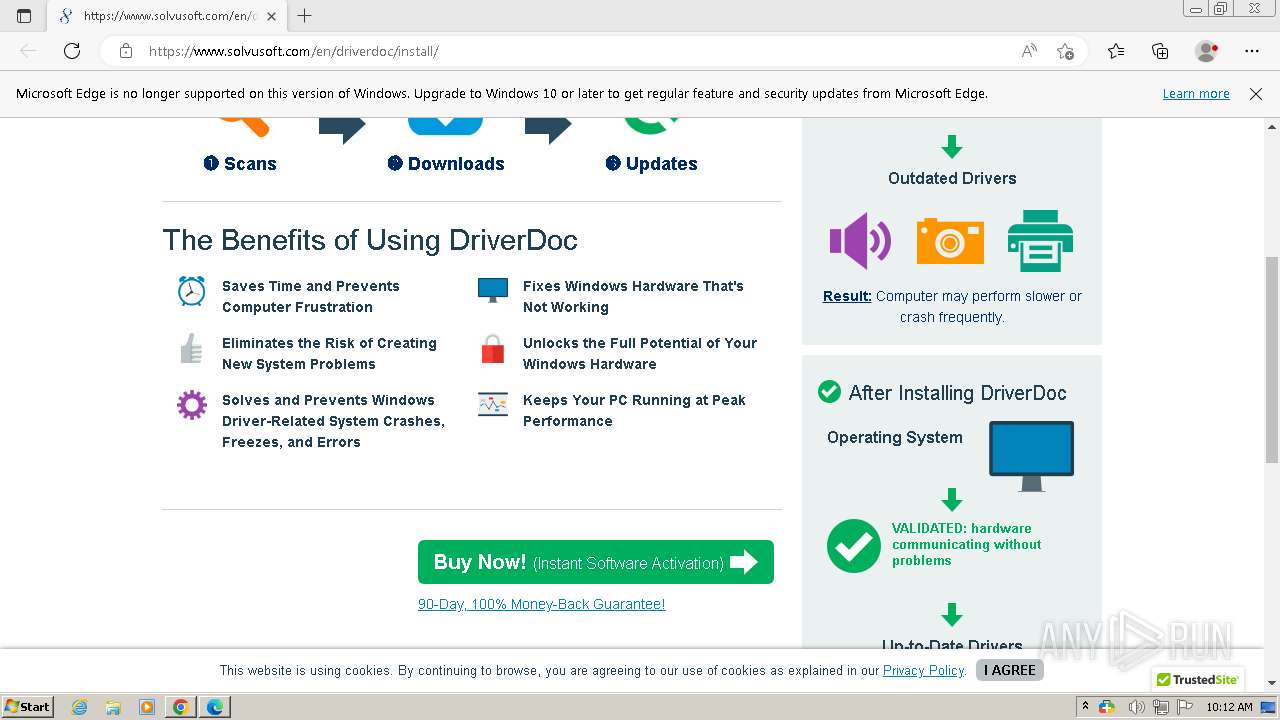This screenshot has width=1280, height=720.
Task: Add this page to favorites
Action: click(1065, 51)
